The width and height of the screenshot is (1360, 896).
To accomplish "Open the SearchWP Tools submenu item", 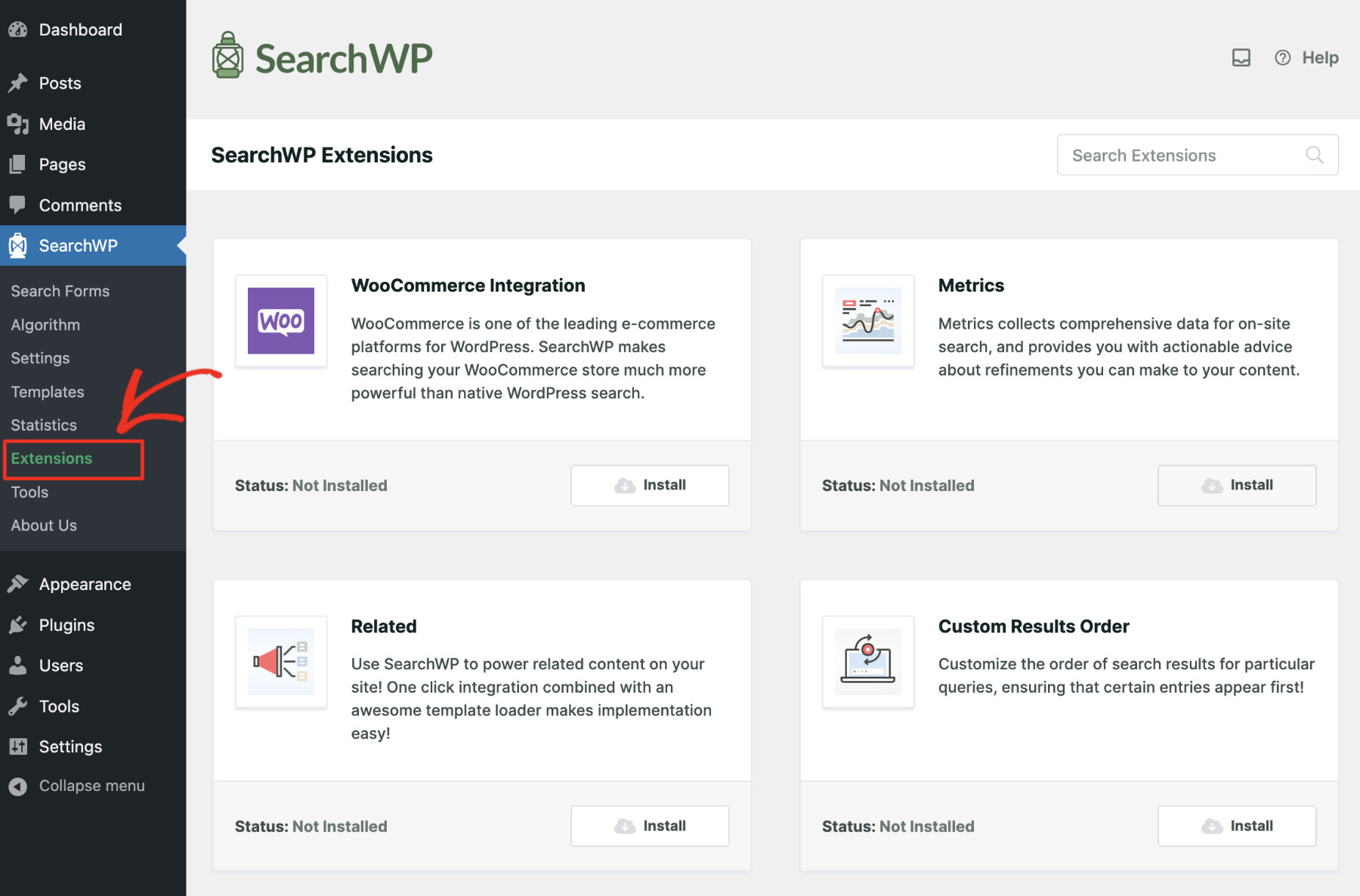I will point(29,492).
